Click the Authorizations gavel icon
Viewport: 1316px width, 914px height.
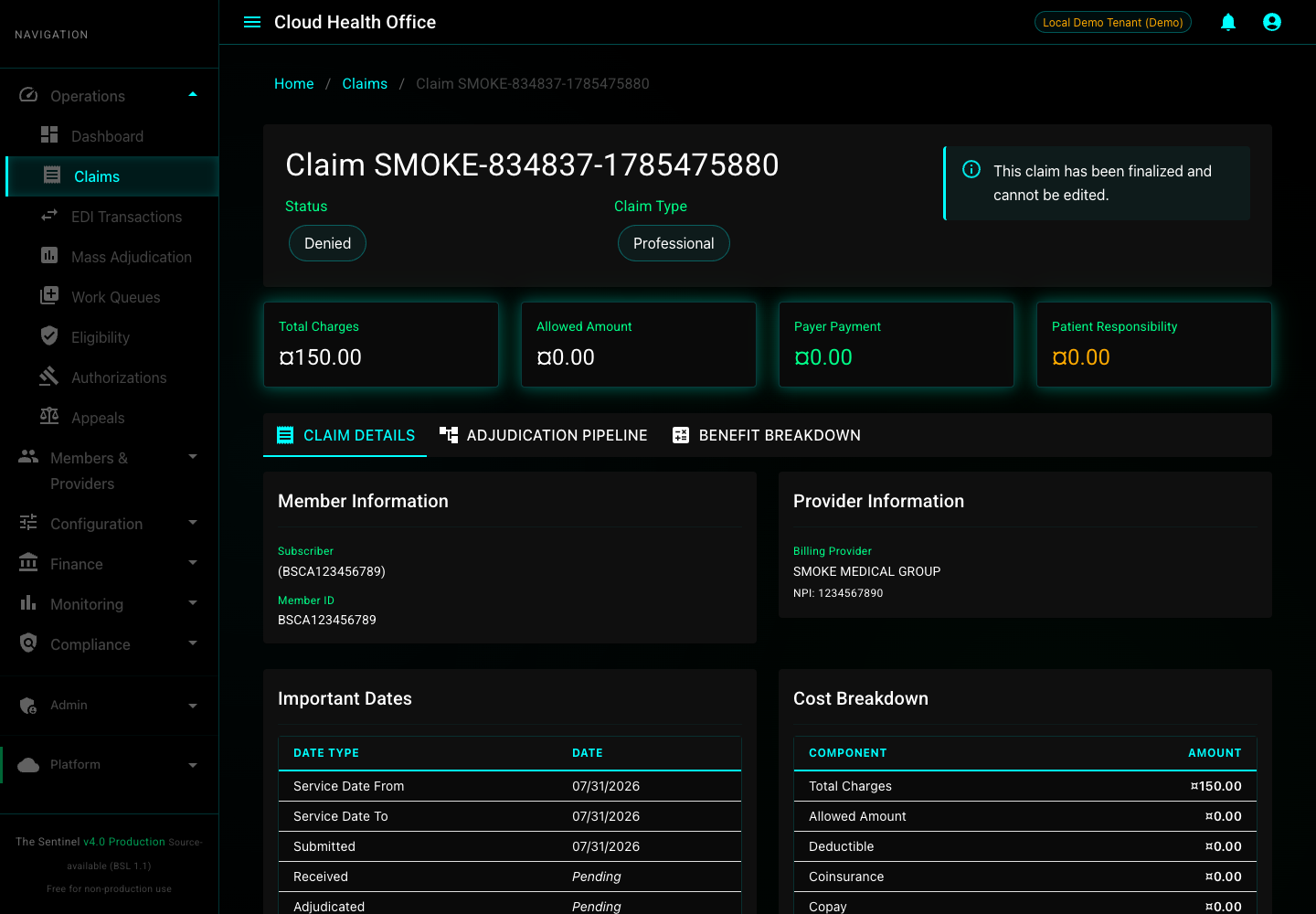(49, 377)
